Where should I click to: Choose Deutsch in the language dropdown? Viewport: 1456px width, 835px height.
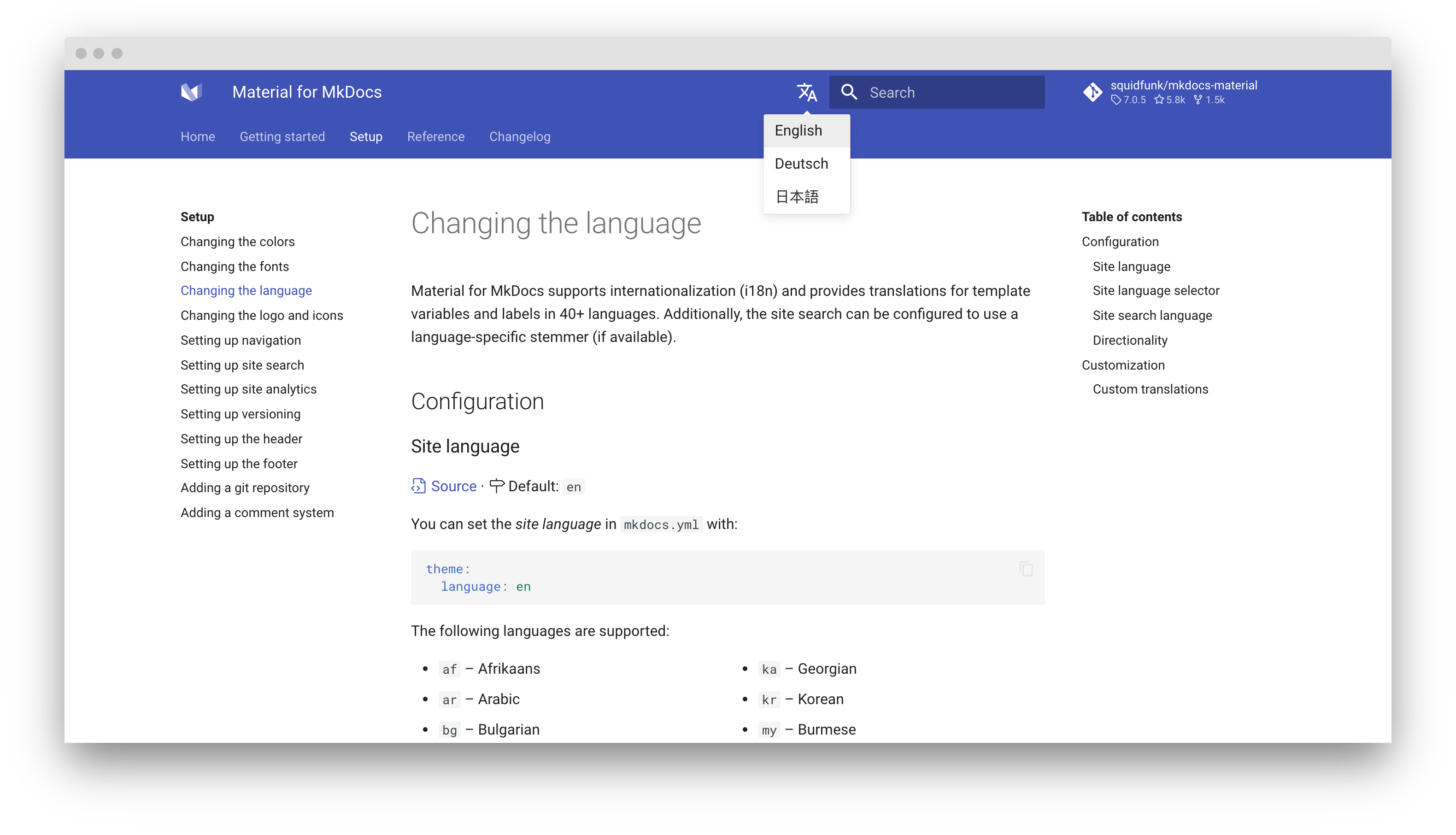(x=801, y=164)
